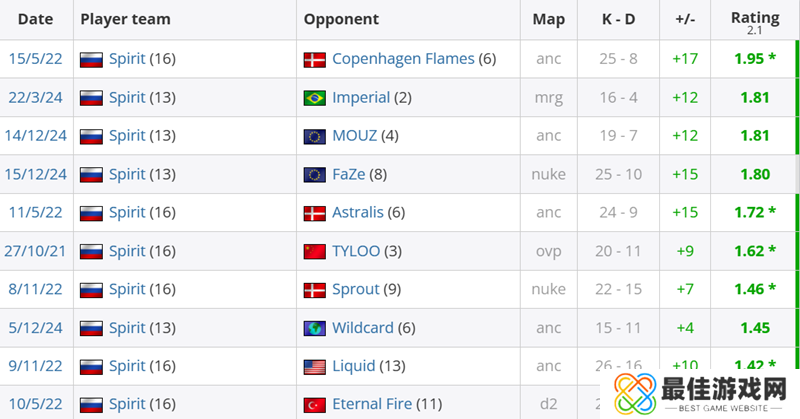This screenshot has height=419, width=800.
Task: Click the EU flag beside MOUZ
Action: [315, 136]
